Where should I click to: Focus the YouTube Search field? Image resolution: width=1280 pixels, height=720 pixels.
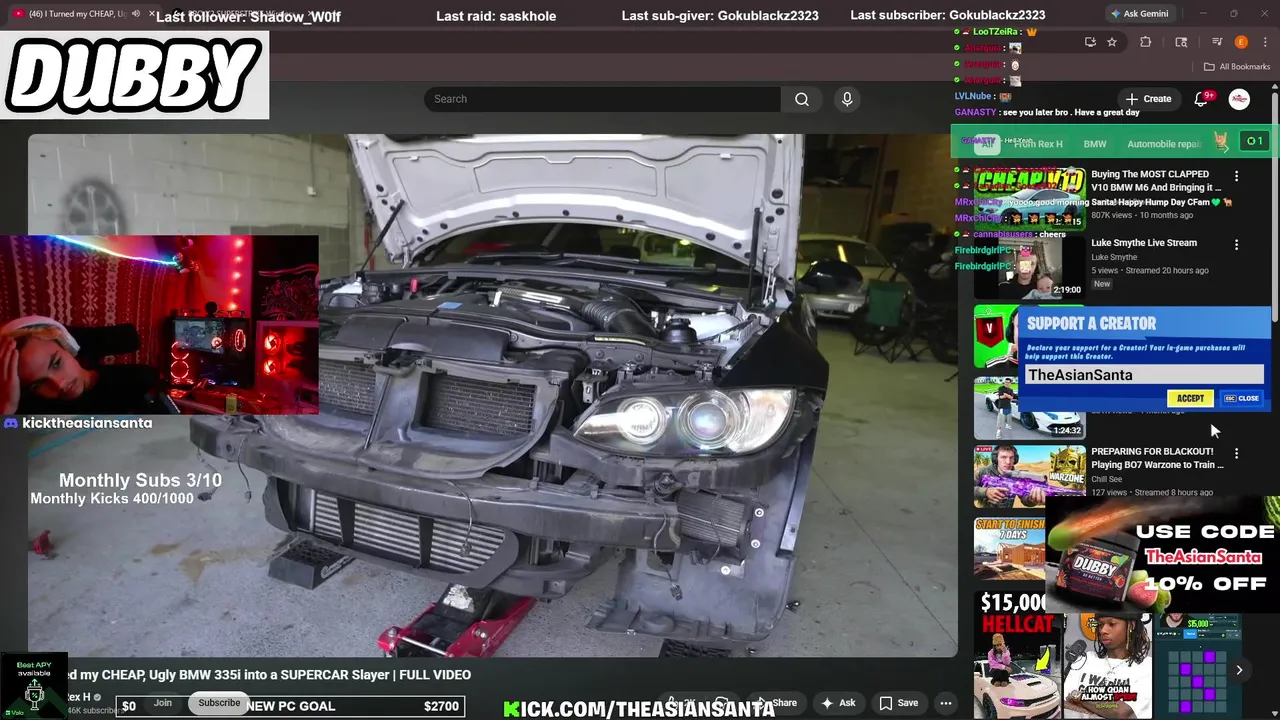coord(602,99)
